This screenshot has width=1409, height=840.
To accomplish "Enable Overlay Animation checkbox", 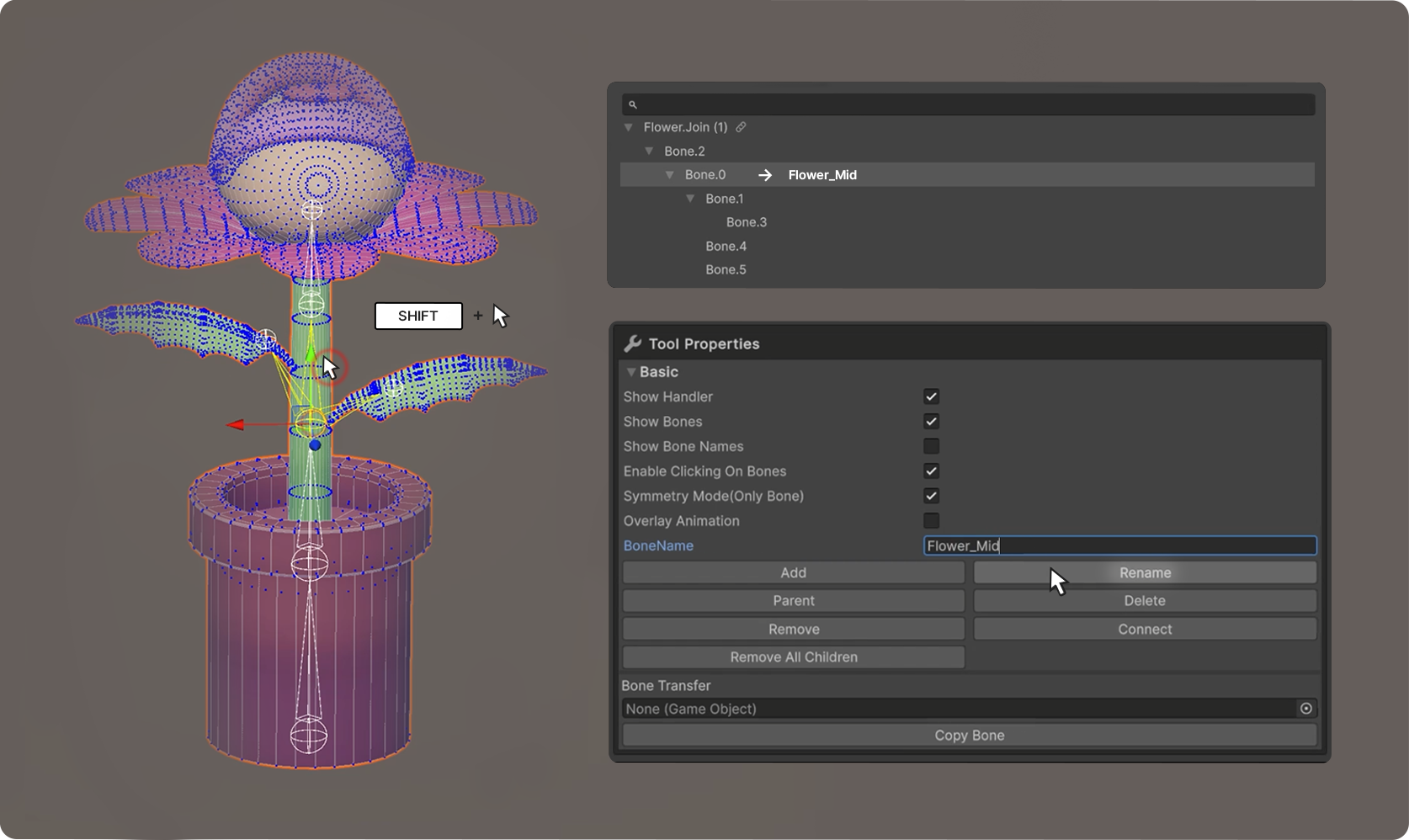I will [931, 521].
